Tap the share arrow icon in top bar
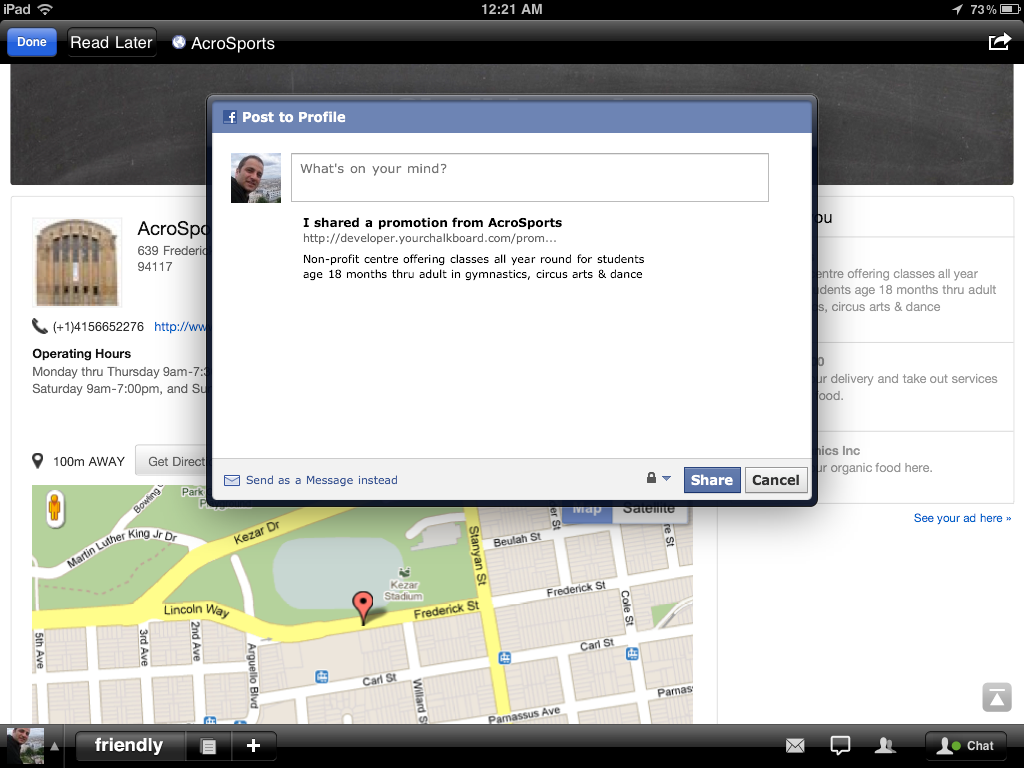 [999, 42]
